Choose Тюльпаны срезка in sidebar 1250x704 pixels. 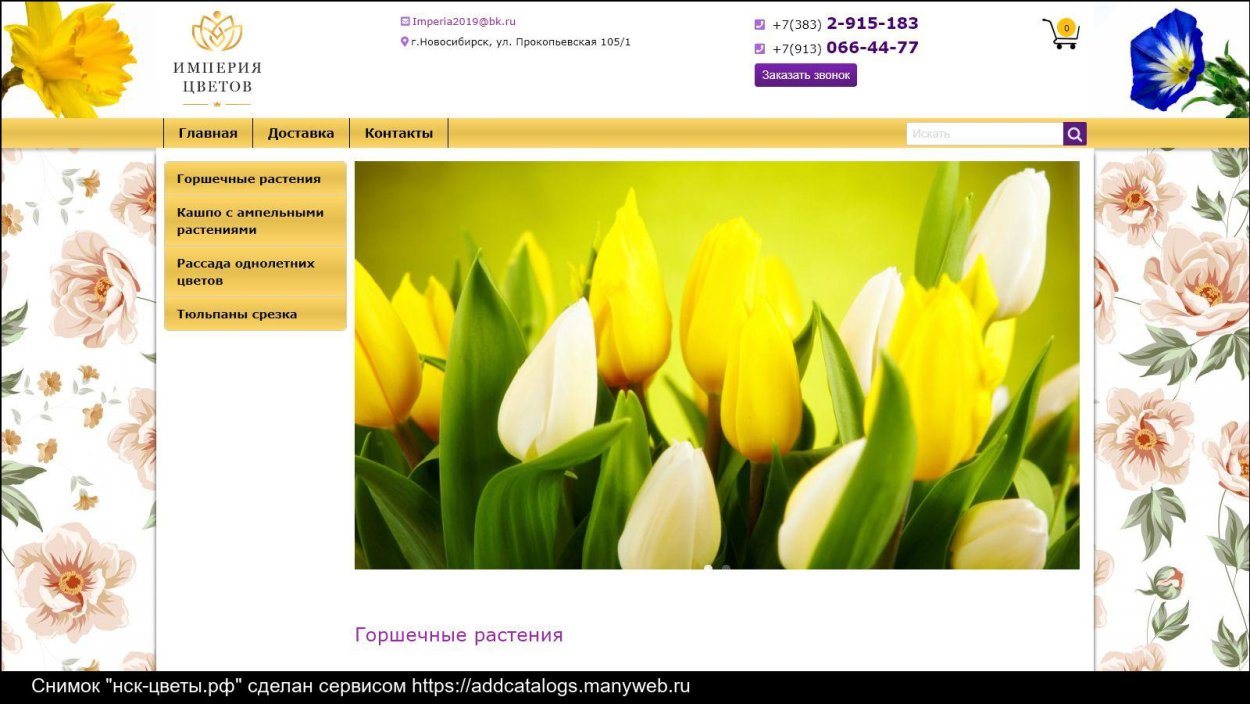(237, 314)
